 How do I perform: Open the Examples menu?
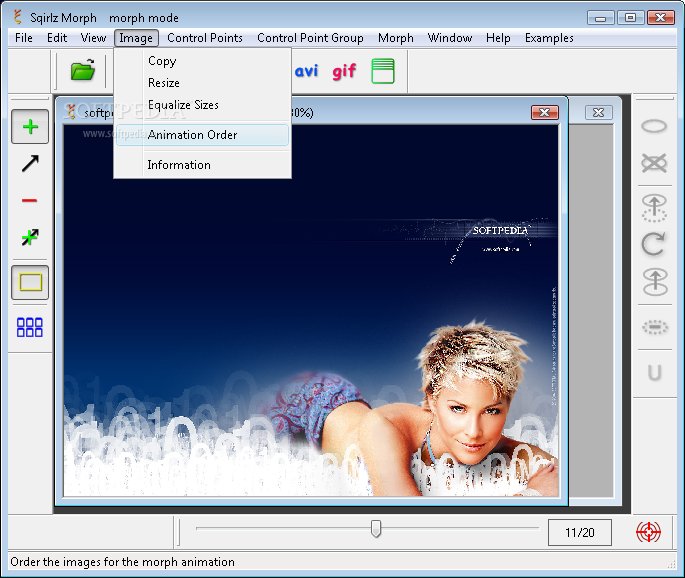coord(549,38)
